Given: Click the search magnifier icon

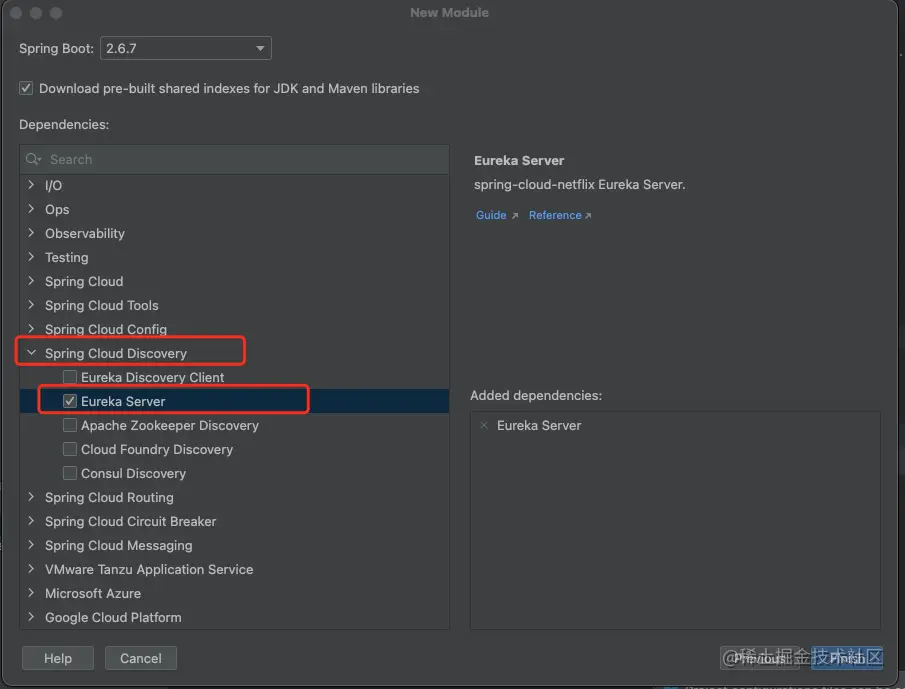Looking at the screenshot, I should click(x=33, y=159).
